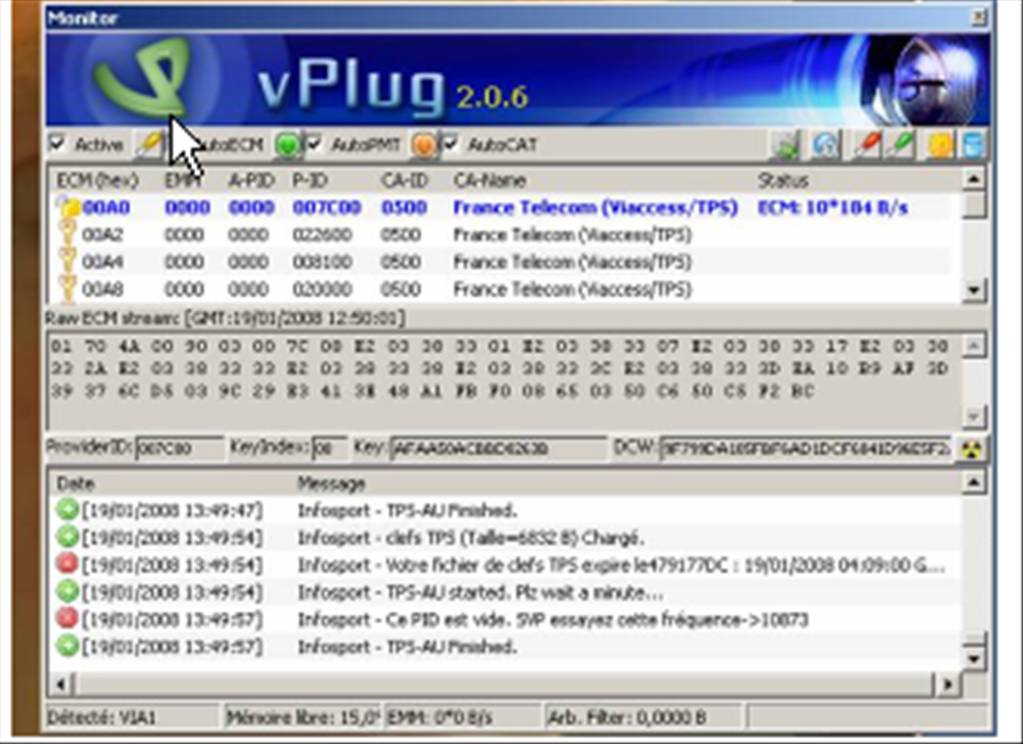Select message 'clefs TPS (Taille=6832 B) Chargé'
Image resolution: width=1023 pixels, height=744 pixels.
[470, 538]
